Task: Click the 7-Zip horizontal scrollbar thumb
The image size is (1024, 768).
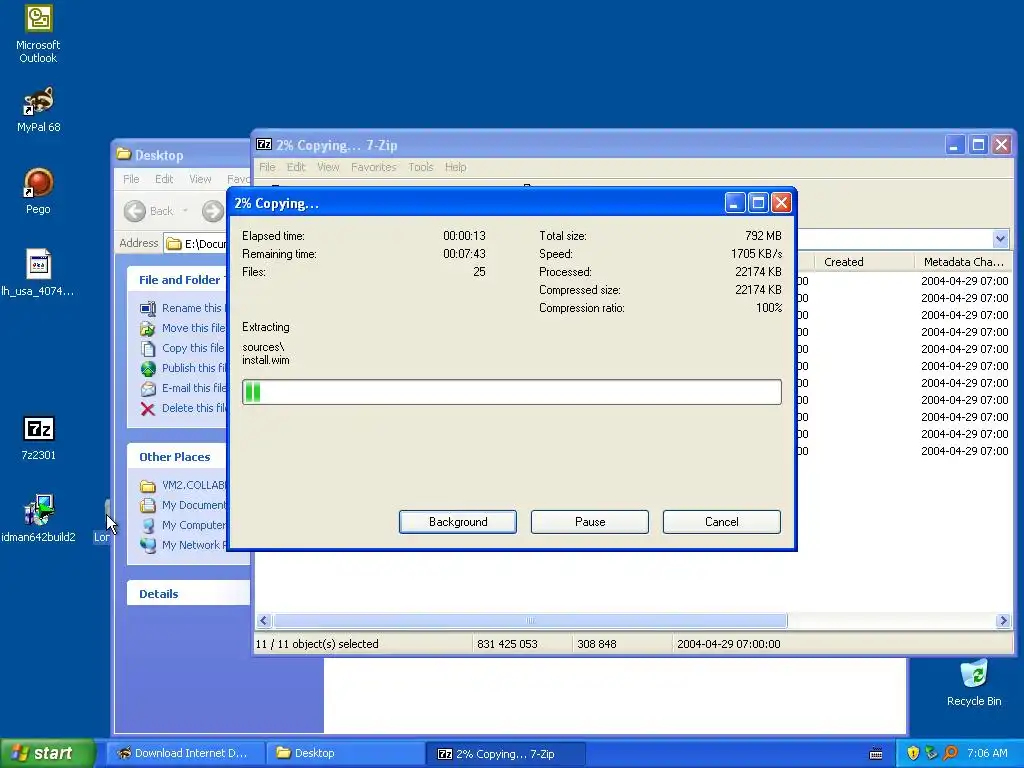Action: click(x=530, y=620)
